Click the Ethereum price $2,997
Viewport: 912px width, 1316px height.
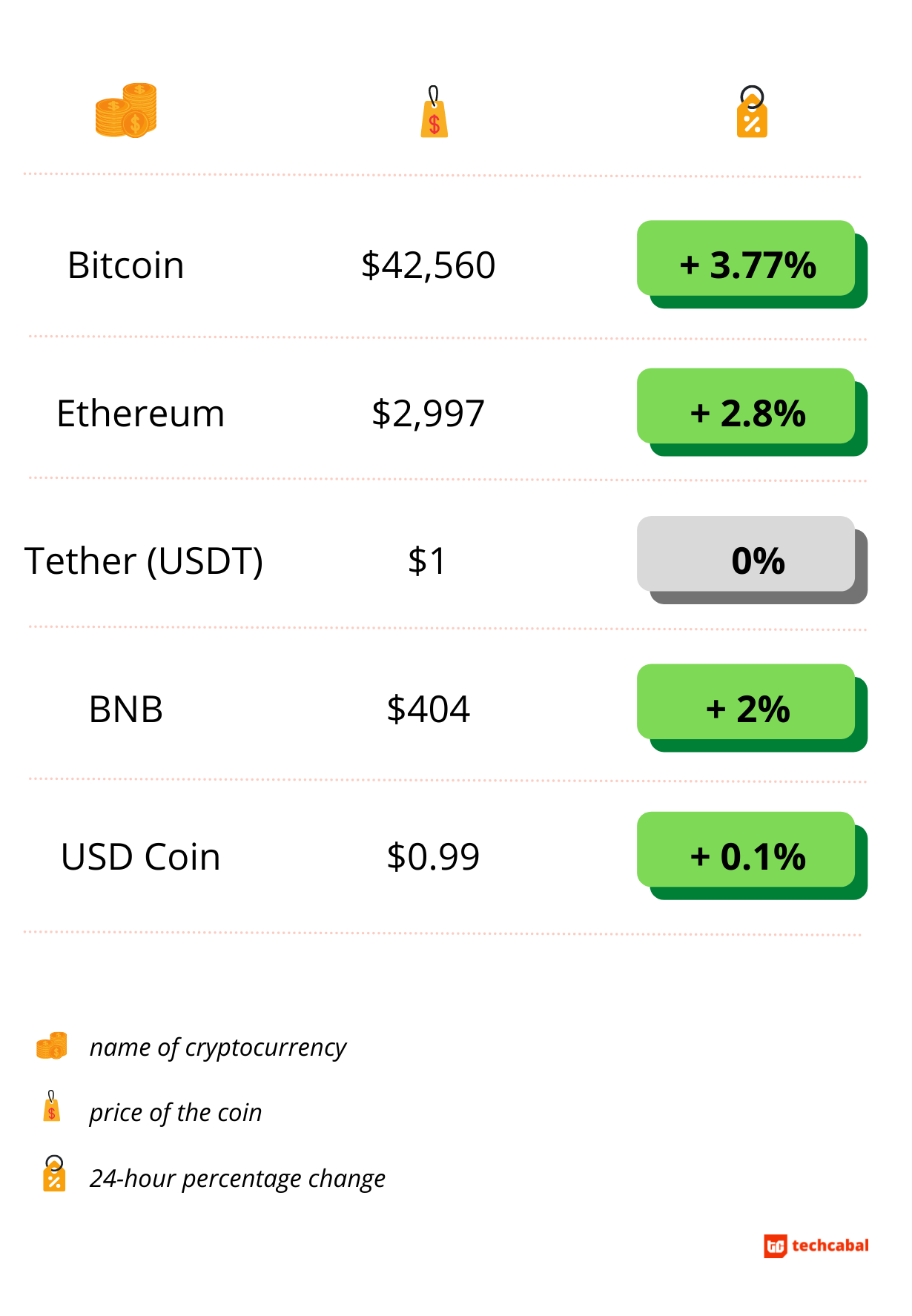[x=429, y=414]
